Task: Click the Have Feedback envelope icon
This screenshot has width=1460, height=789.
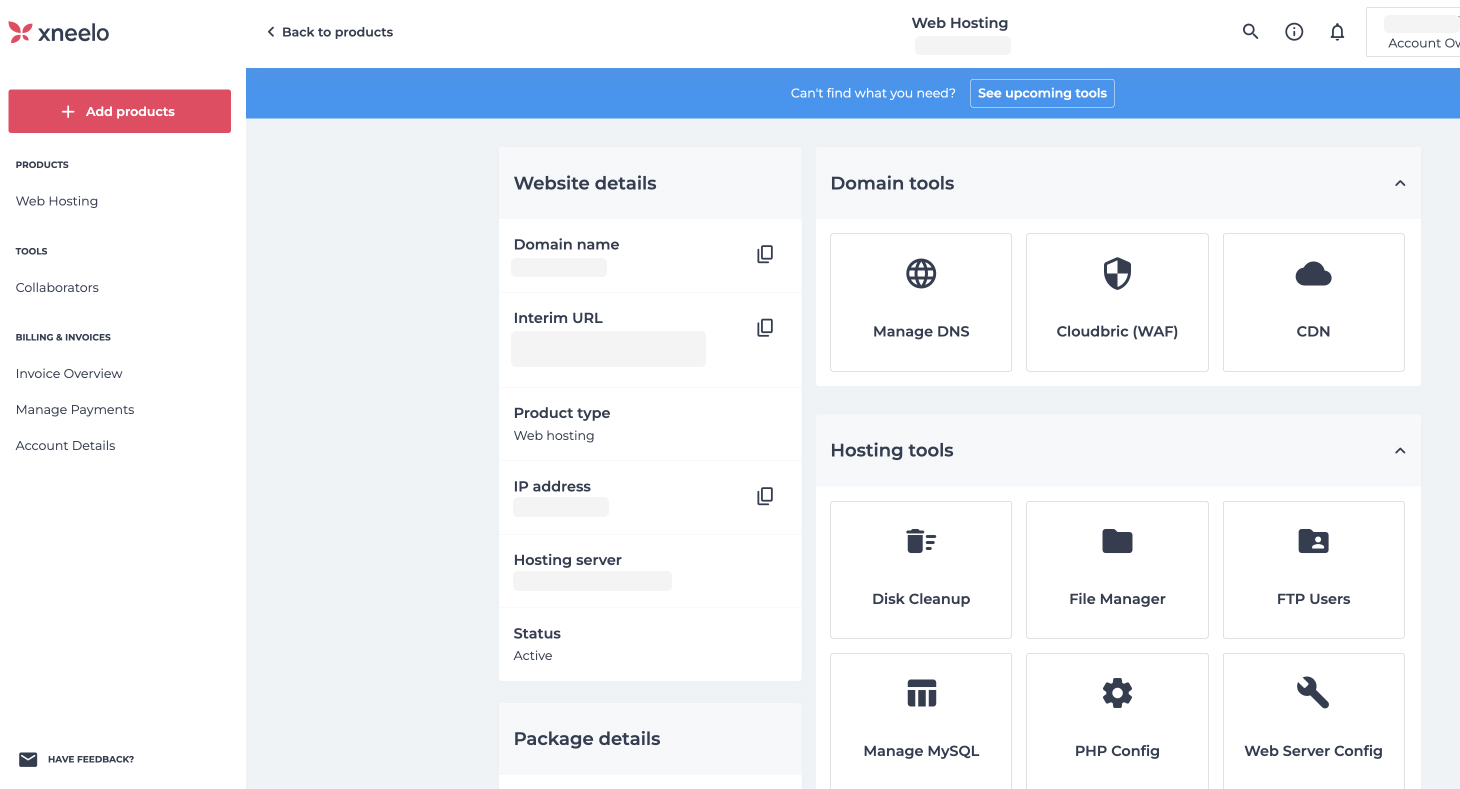Action: click(28, 759)
